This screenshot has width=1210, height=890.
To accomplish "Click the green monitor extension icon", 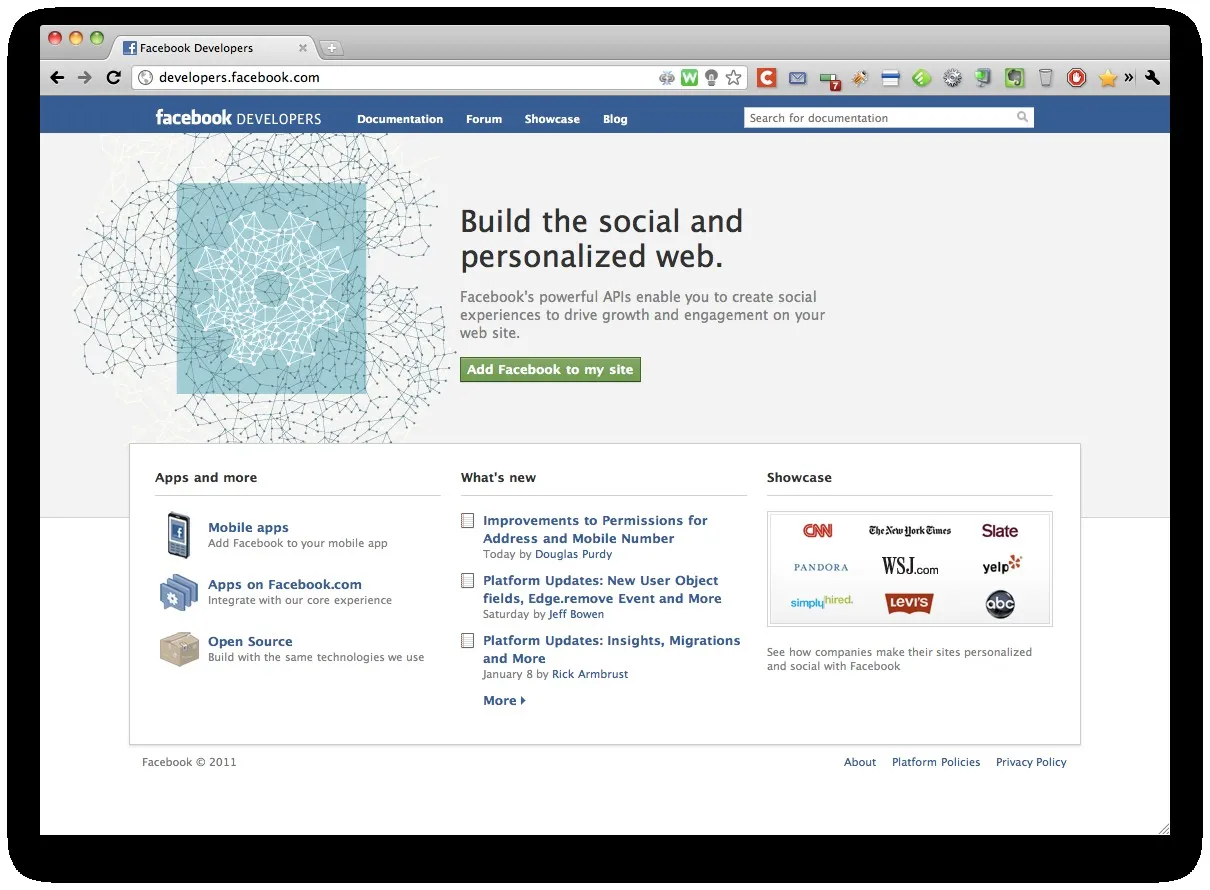I will click(x=983, y=78).
